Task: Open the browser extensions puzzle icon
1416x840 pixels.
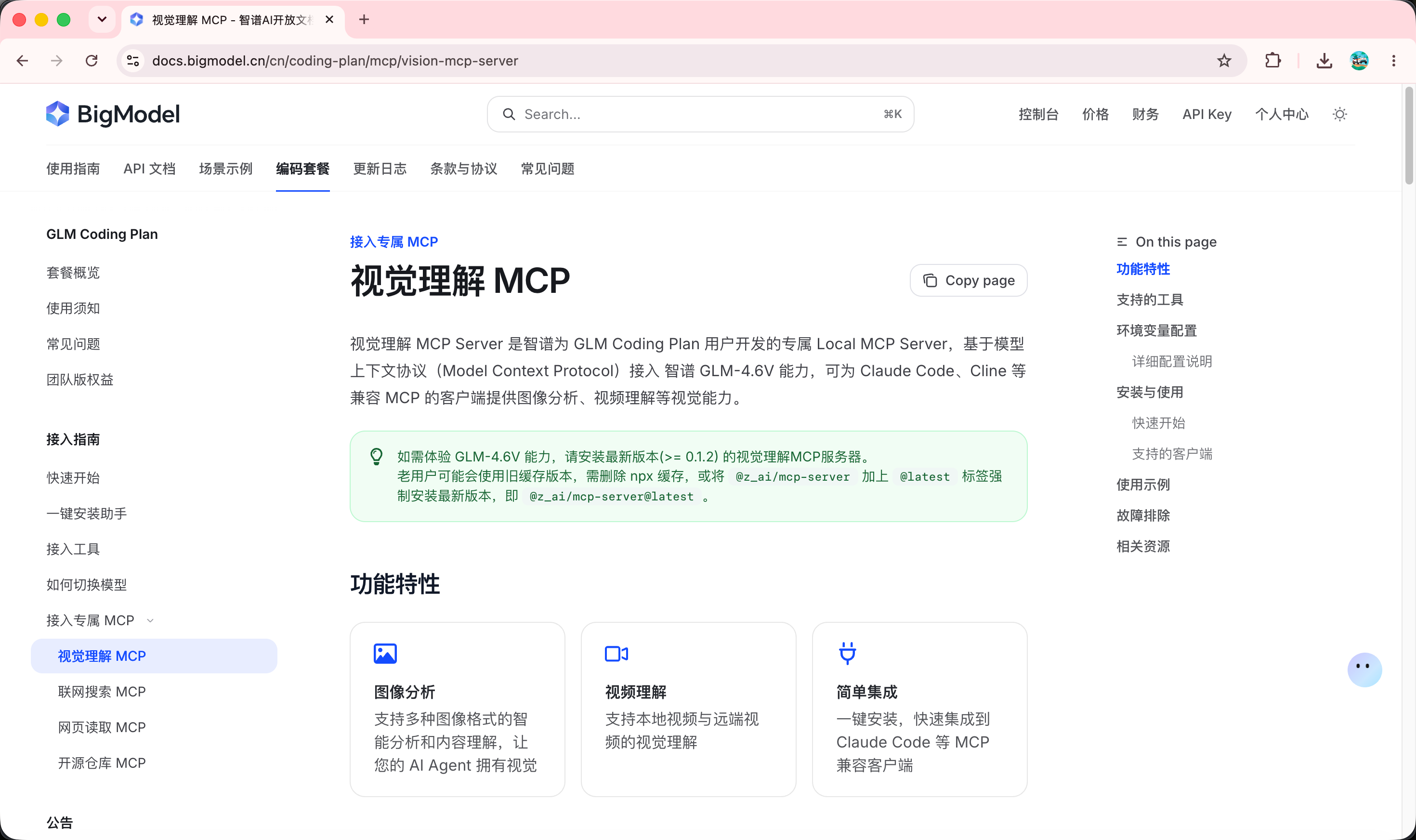Action: pos(1273,61)
